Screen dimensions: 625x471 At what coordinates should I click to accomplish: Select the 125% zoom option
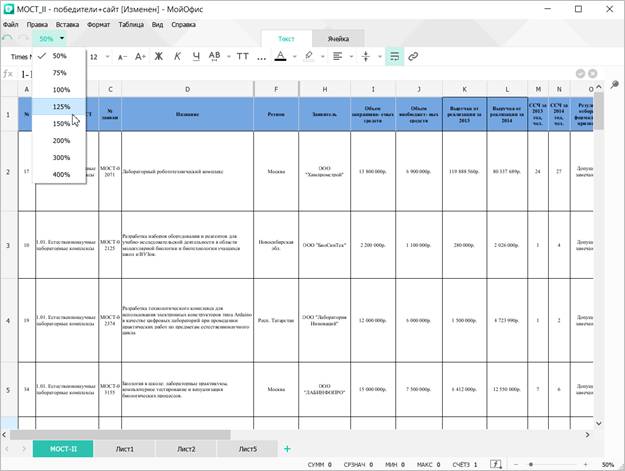pos(60,106)
